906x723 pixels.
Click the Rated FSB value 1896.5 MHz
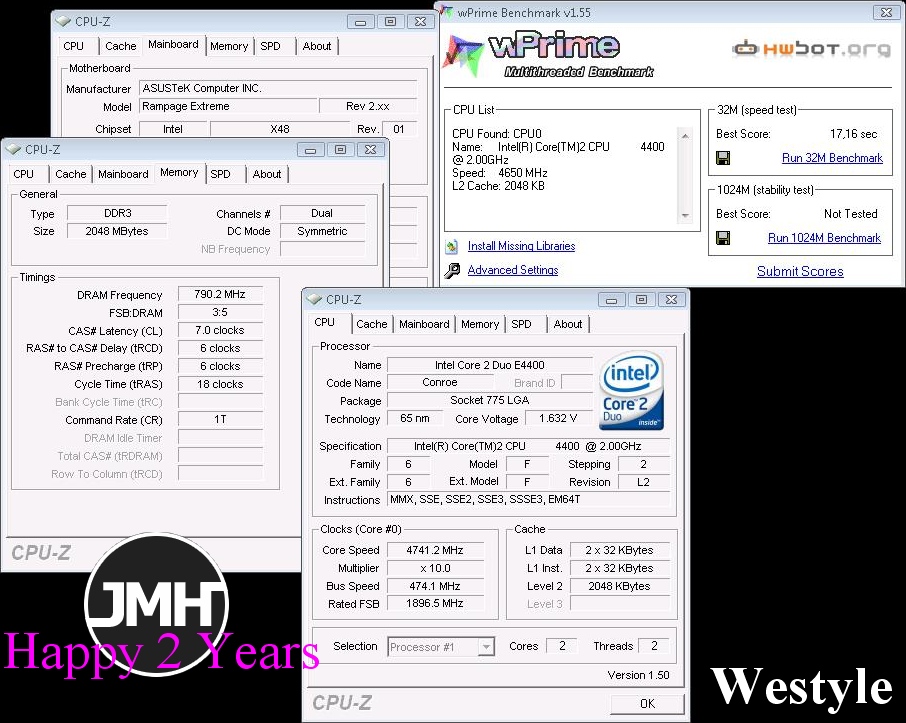coord(435,603)
